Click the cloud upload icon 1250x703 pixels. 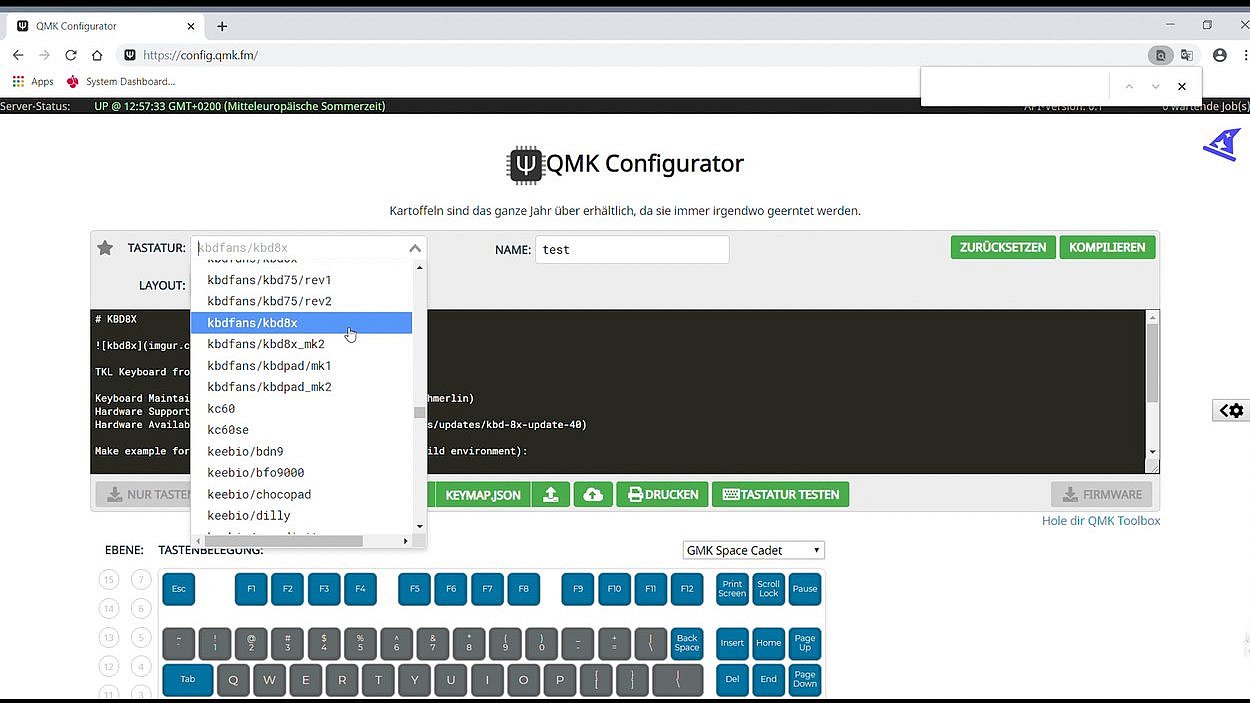[593, 494]
